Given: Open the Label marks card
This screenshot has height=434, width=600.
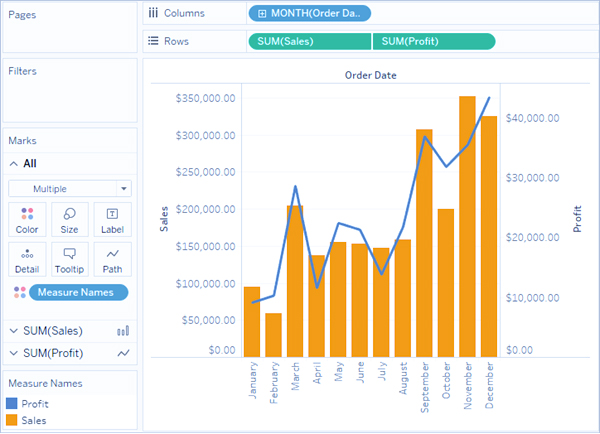Looking at the screenshot, I should (112, 219).
